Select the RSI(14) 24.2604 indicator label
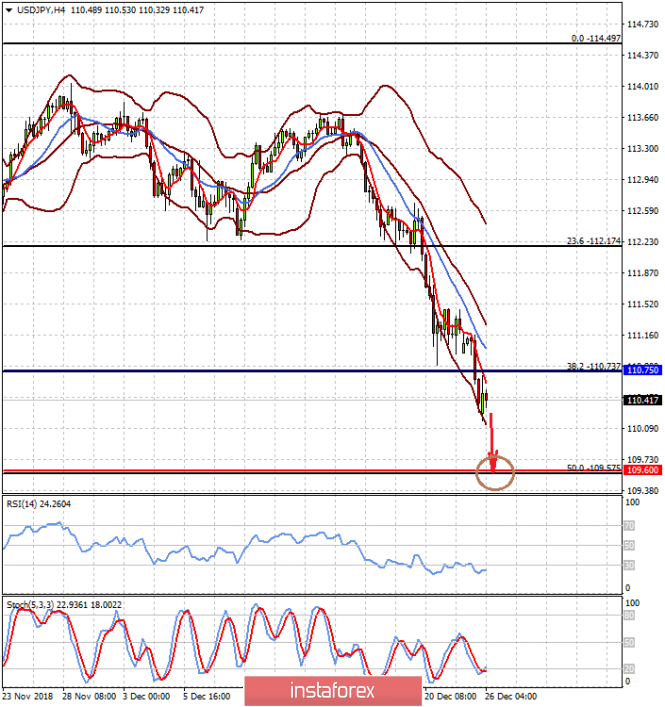Viewport: 665px width, 707px height. pos(38,504)
